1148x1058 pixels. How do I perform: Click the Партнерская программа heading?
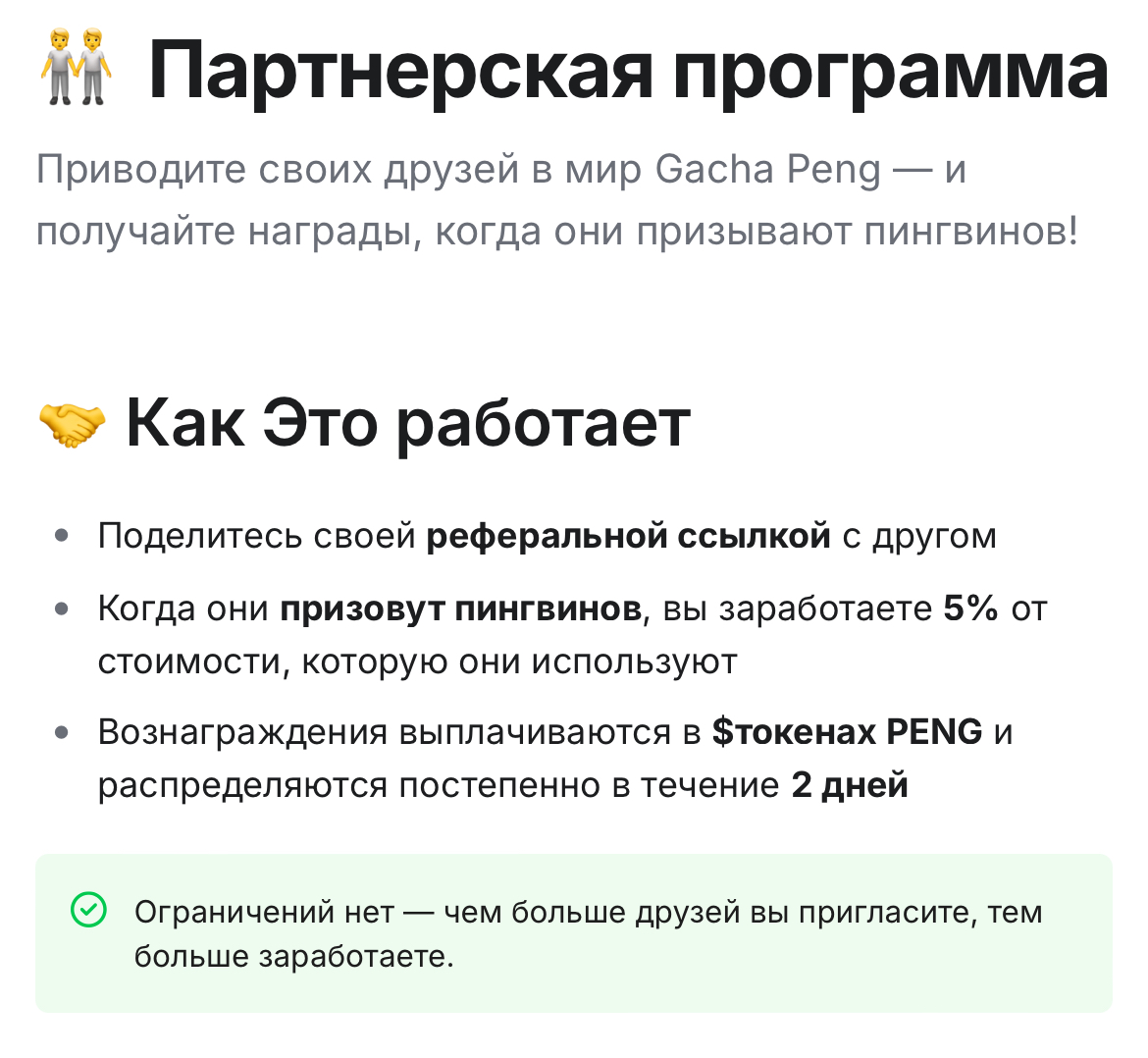click(x=629, y=71)
